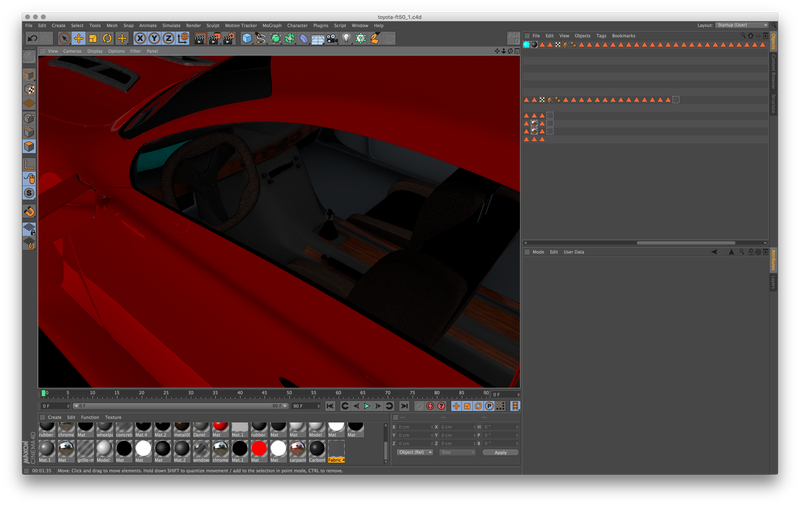Open the viewport Filter menu
The width and height of the screenshot is (800, 506).
(x=135, y=51)
